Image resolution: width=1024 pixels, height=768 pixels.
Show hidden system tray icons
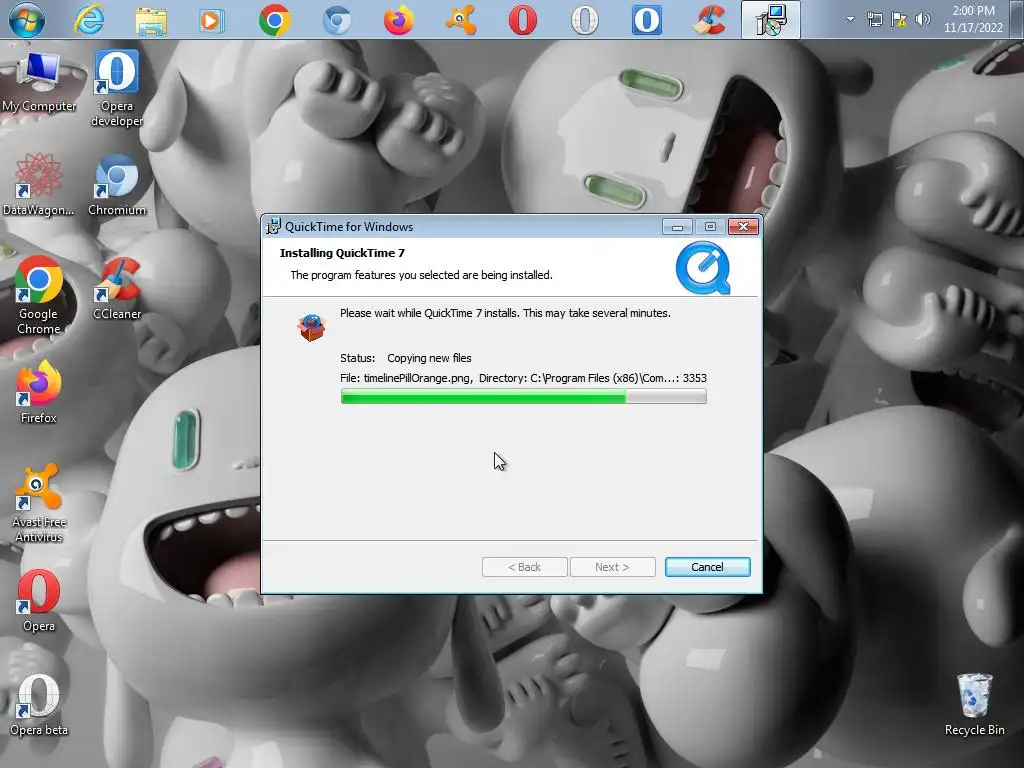[x=850, y=19]
